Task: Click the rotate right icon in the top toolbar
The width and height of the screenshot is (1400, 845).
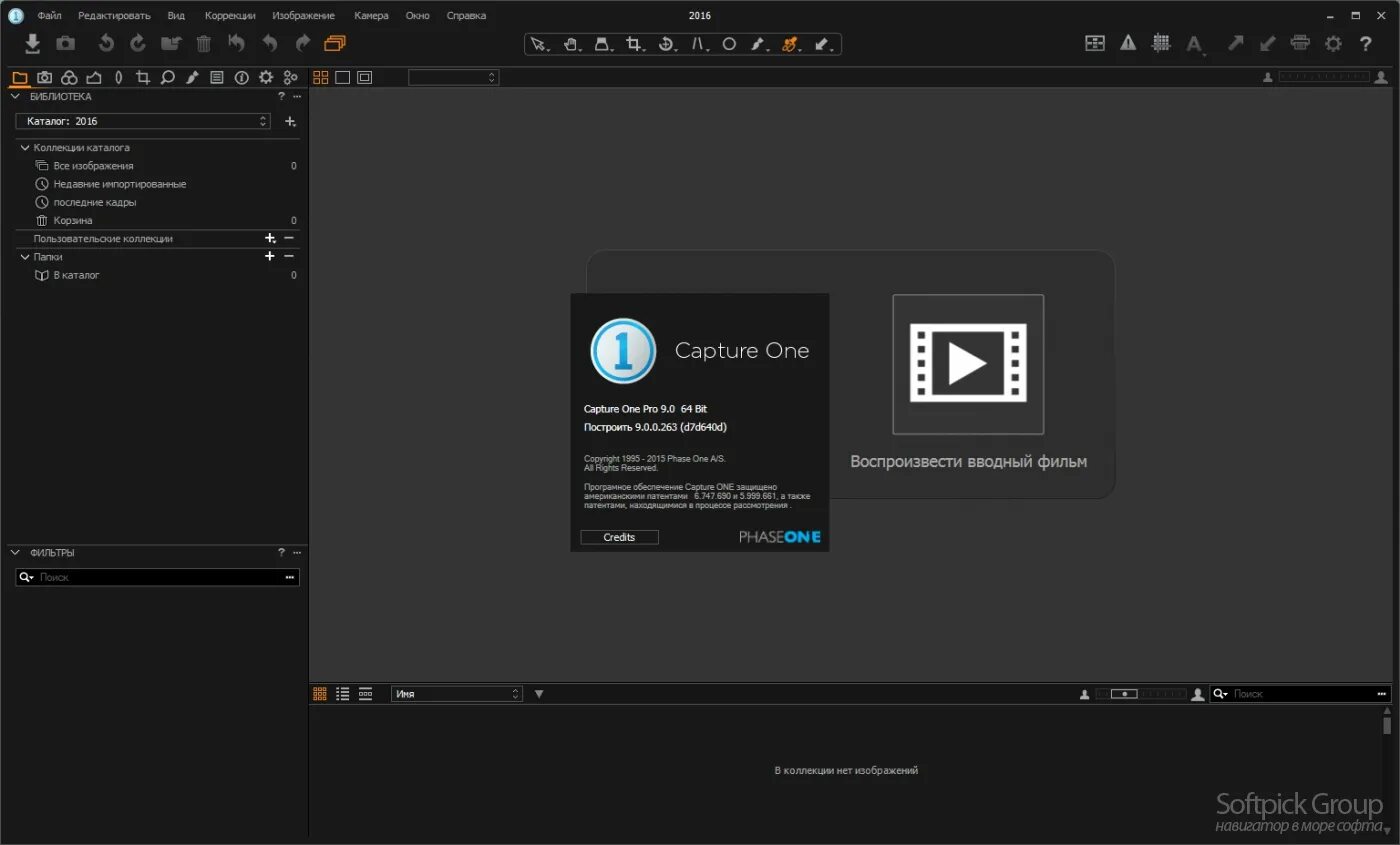Action: coord(138,43)
